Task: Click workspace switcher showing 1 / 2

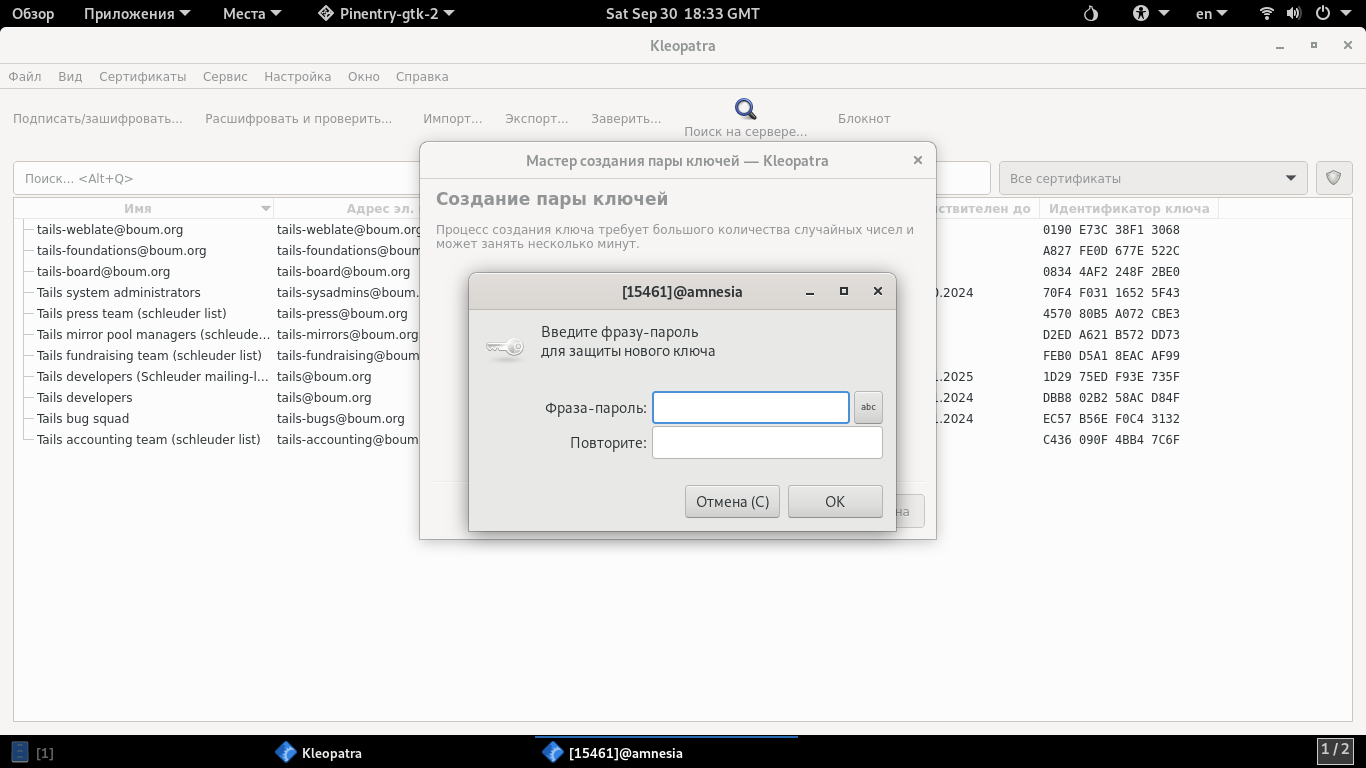Action: (1335, 750)
